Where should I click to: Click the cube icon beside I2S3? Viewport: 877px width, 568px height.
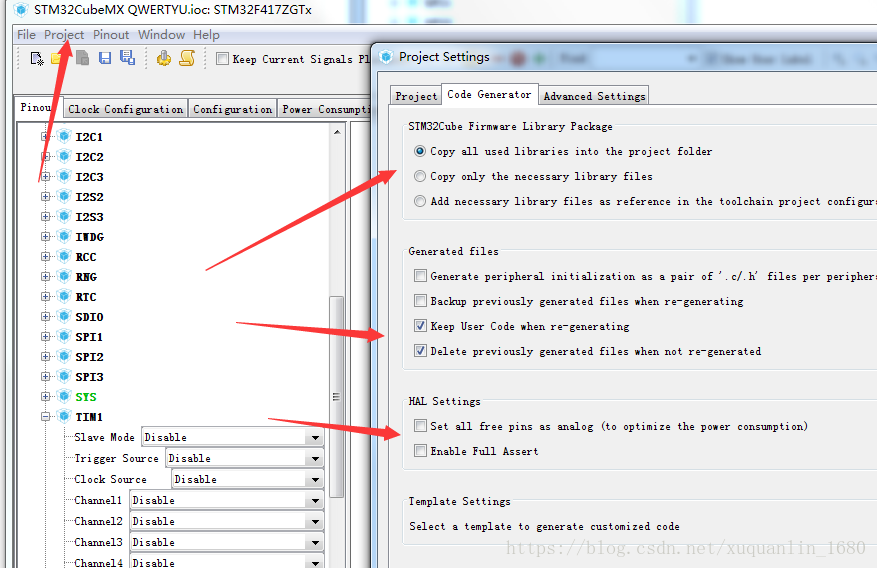tap(64, 216)
